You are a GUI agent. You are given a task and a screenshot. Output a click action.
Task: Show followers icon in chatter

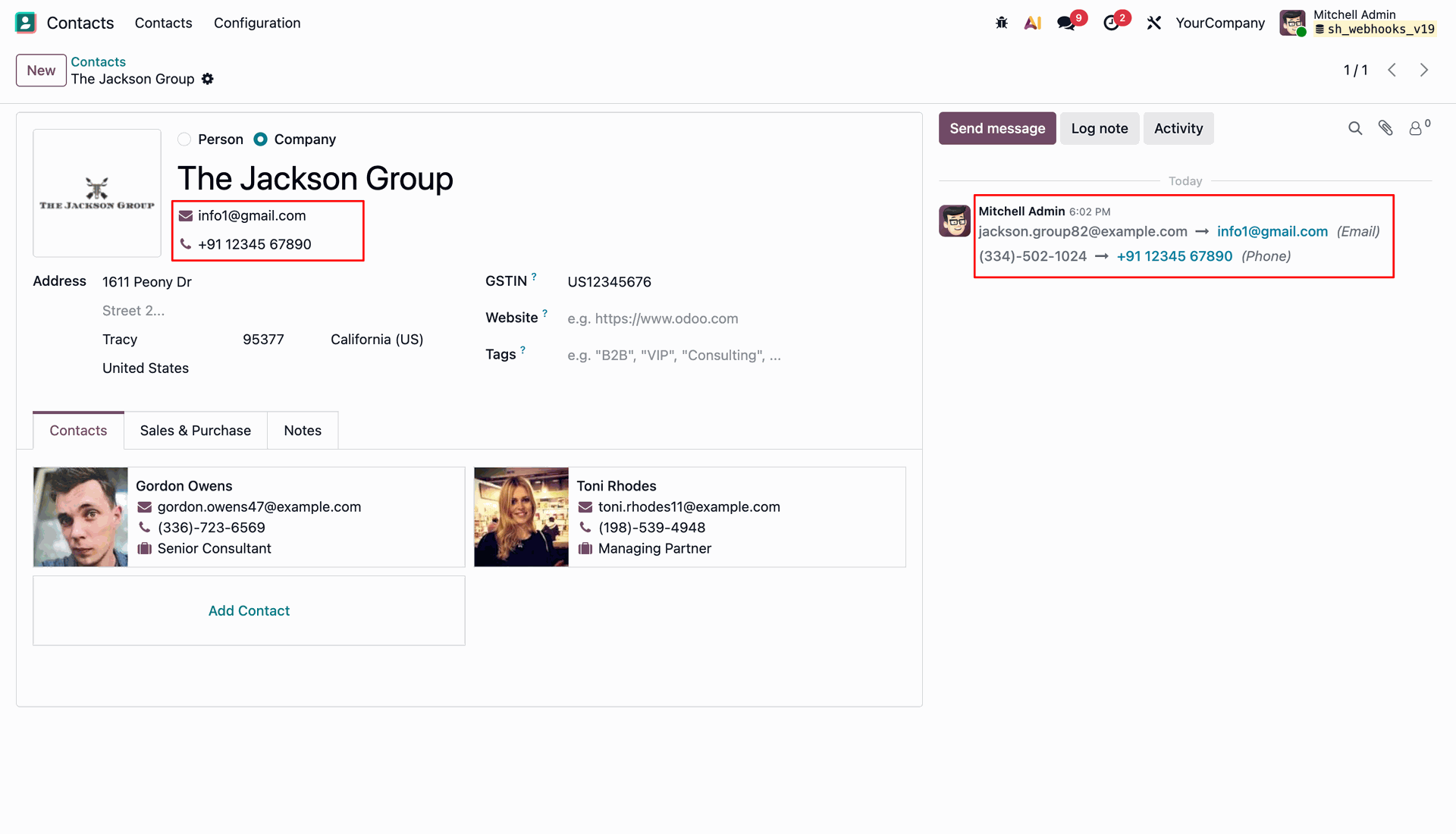coord(1416,128)
